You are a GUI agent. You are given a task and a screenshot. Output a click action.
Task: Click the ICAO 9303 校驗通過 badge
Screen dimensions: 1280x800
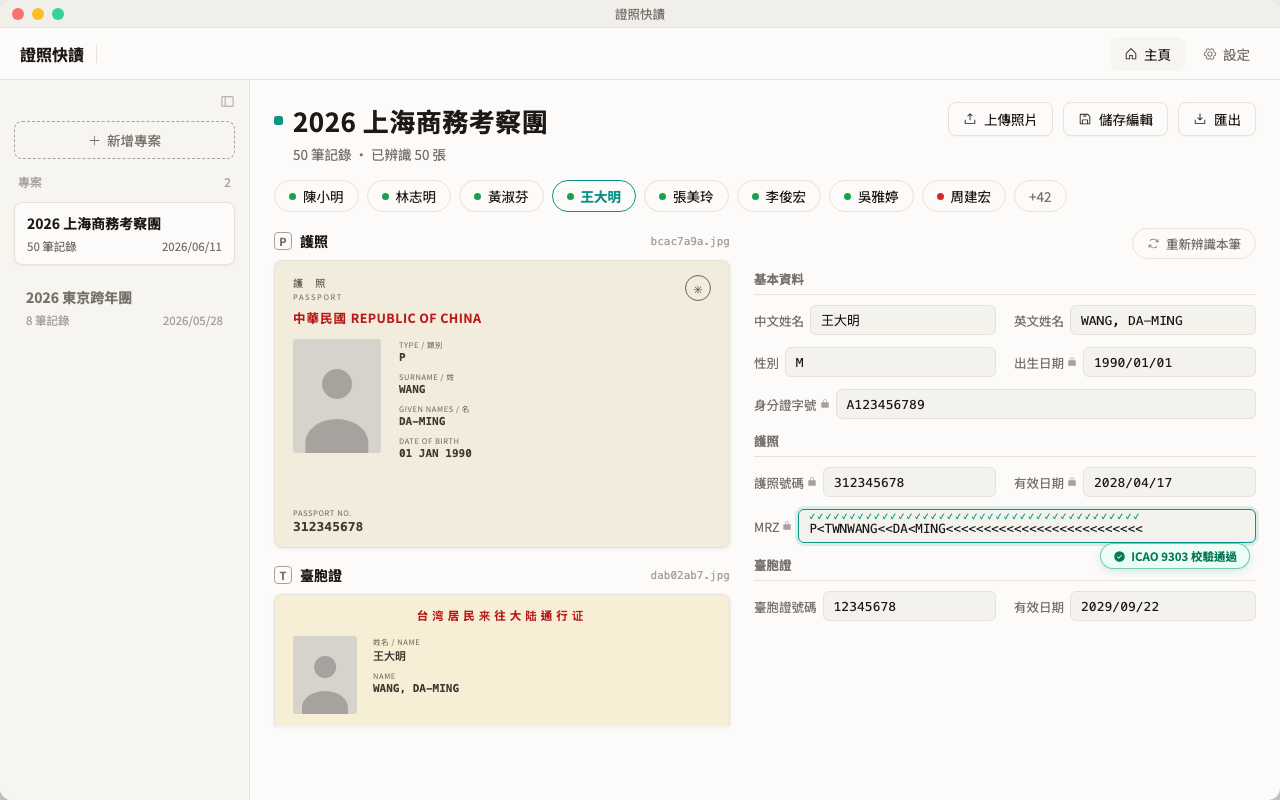pyautogui.click(x=1175, y=556)
